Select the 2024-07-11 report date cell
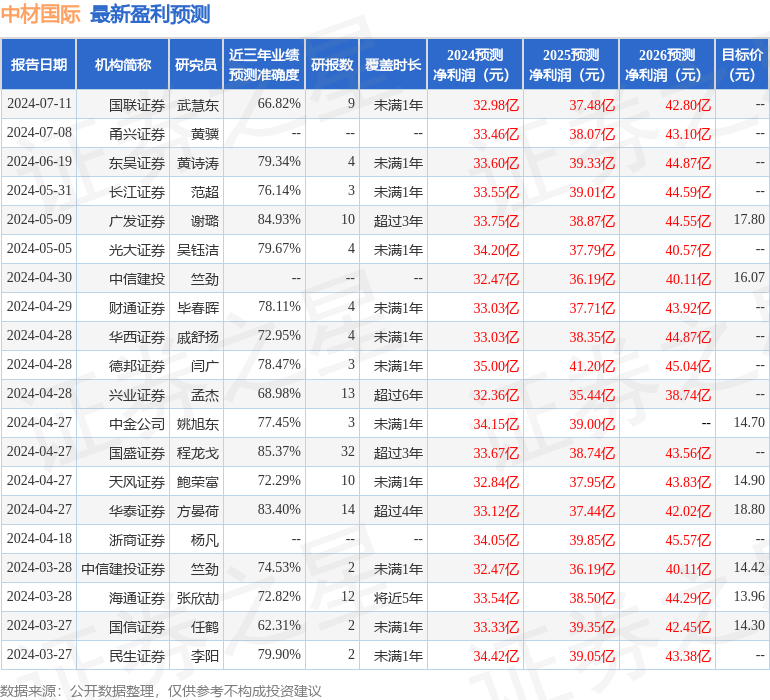Viewport: 770px width, 700px height. click(x=39, y=104)
